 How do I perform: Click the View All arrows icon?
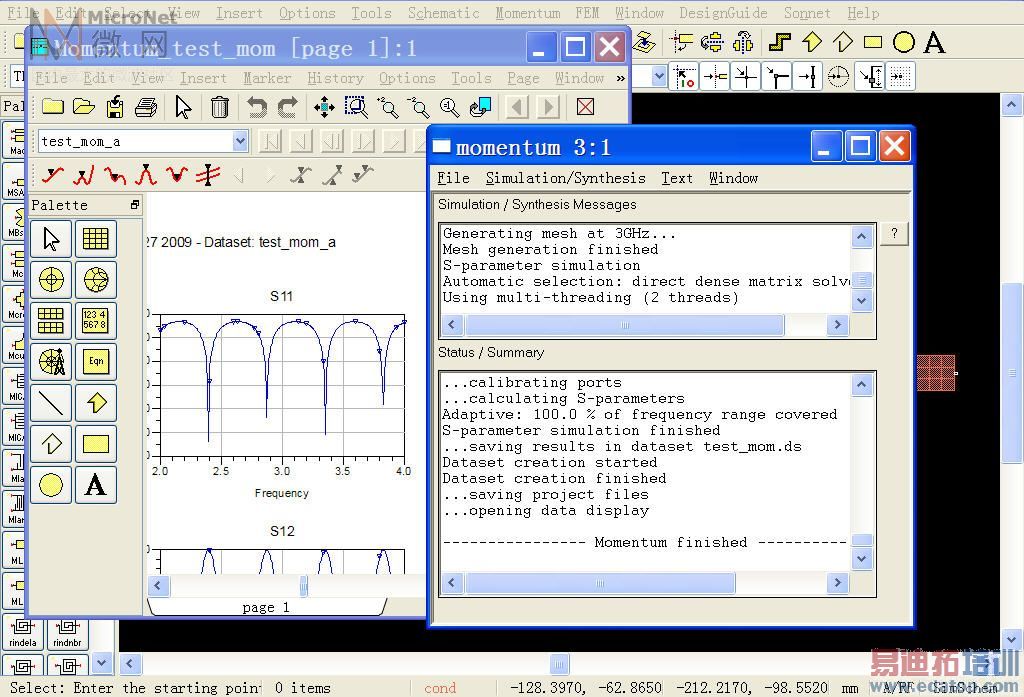pos(324,107)
